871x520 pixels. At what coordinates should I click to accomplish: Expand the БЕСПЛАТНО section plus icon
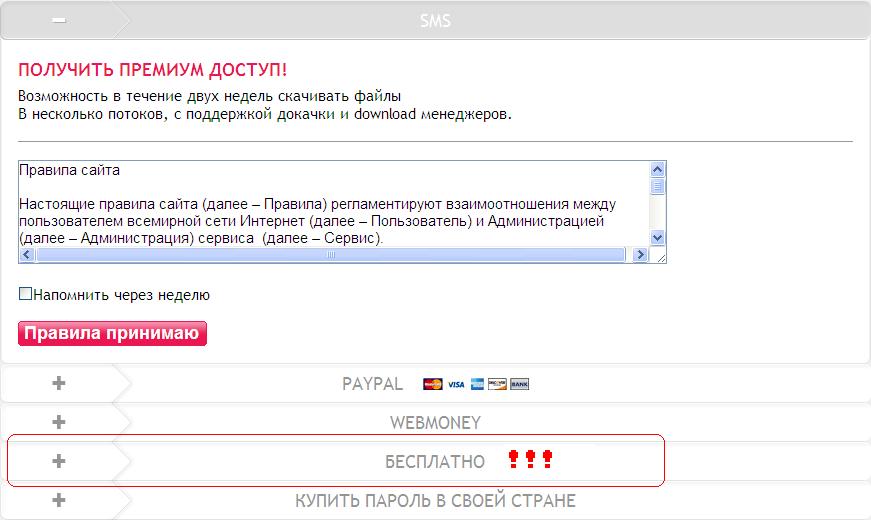tap(59, 461)
